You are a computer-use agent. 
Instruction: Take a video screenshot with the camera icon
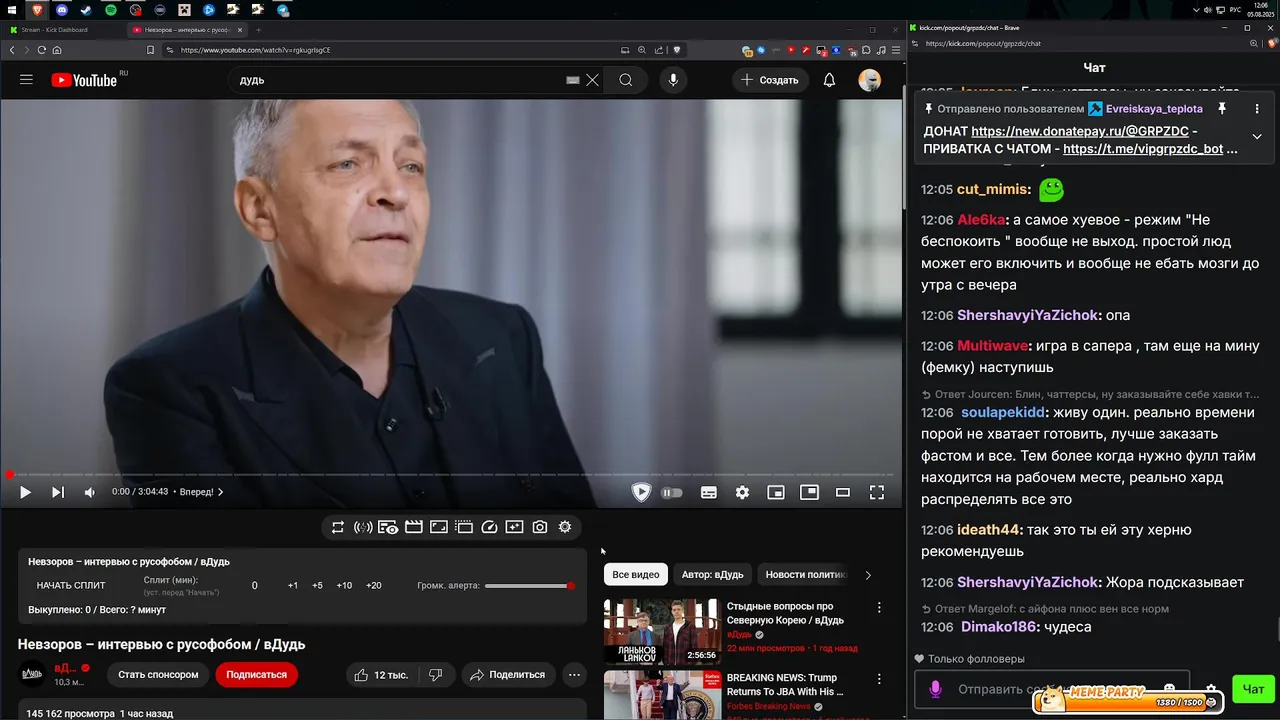coord(540,527)
